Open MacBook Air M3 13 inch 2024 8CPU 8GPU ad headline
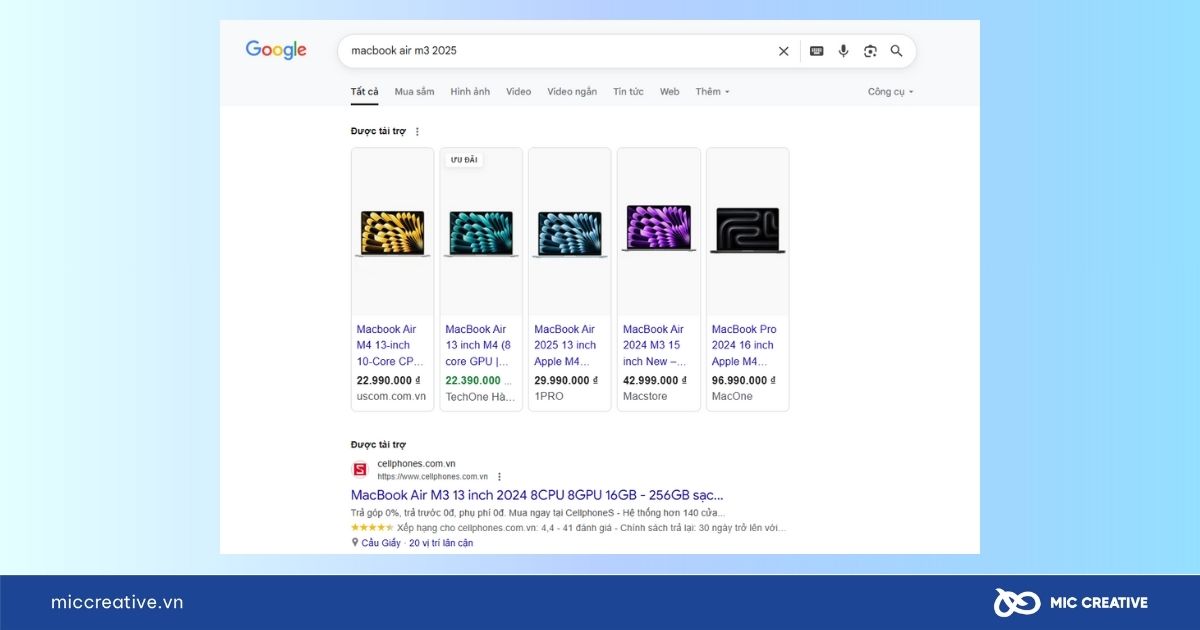Viewport: 1200px width, 630px height. click(x=537, y=495)
